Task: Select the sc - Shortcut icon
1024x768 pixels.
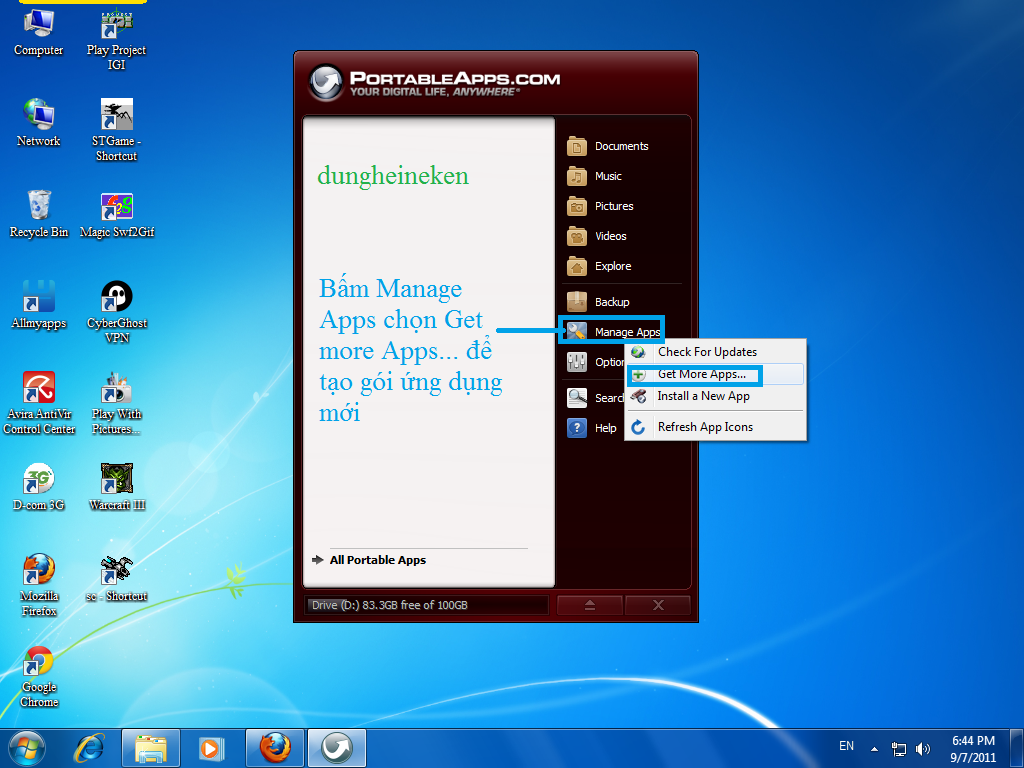Action: point(116,578)
